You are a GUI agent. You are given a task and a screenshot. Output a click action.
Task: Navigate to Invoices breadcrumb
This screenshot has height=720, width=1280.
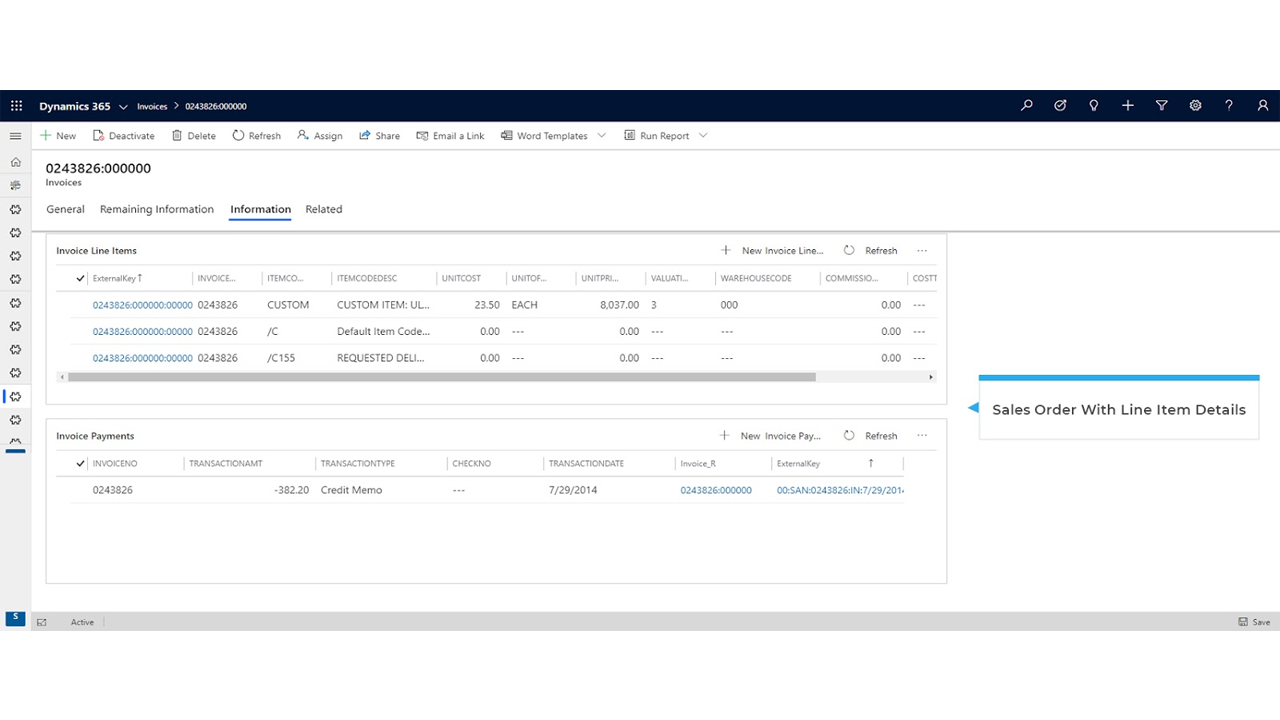pos(152,106)
